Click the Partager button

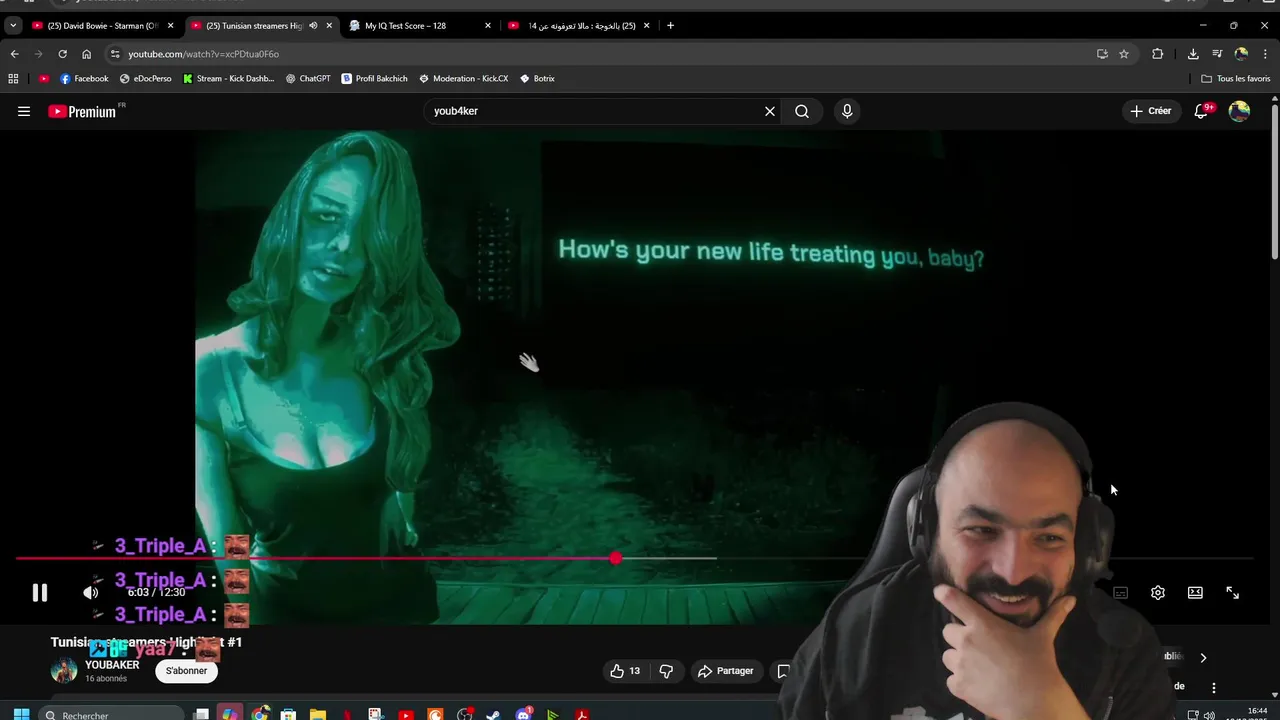tap(725, 671)
